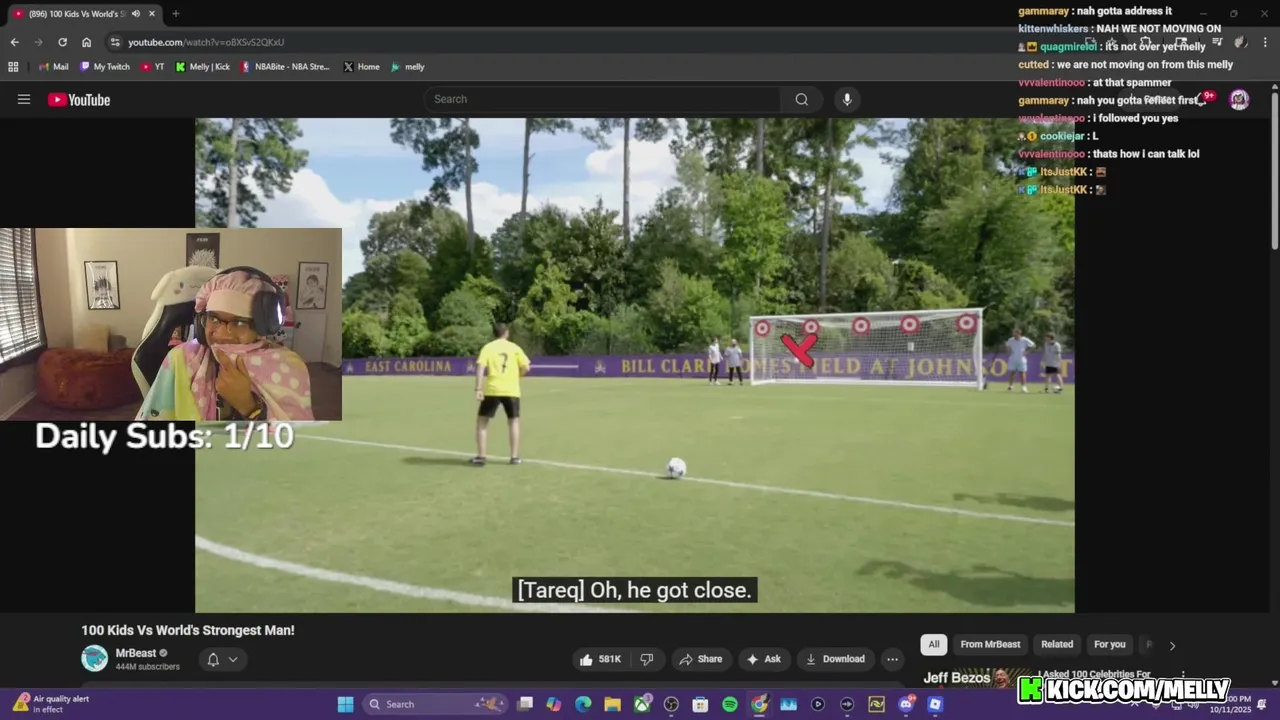The height and width of the screenshot is (720, 1280).
Task: Open Spotify from the taskbar
Action: click(730, 704)
